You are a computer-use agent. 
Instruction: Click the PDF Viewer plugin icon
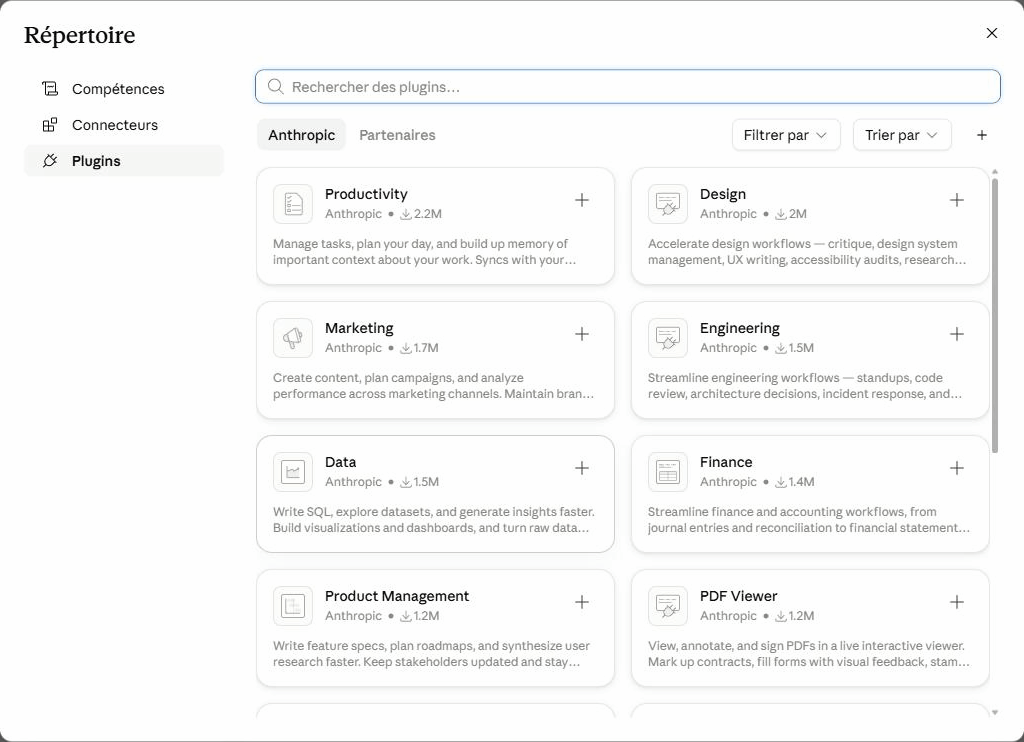667,605
